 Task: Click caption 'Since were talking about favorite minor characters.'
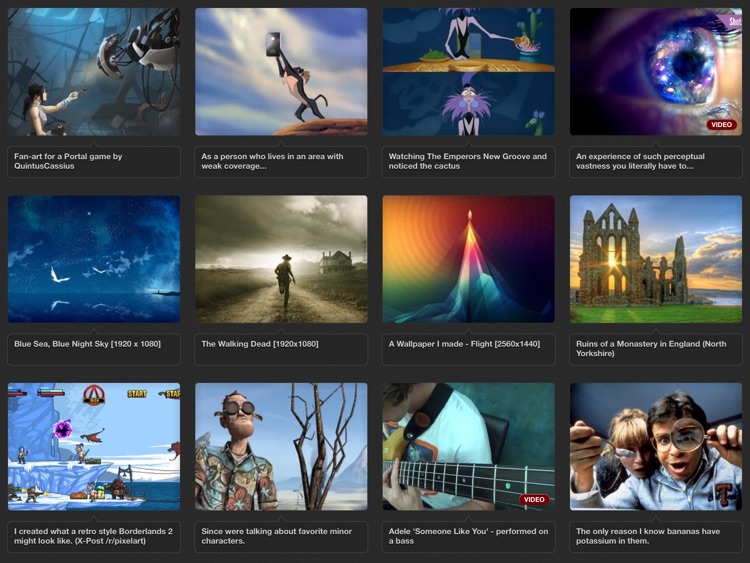pos(276,536)
